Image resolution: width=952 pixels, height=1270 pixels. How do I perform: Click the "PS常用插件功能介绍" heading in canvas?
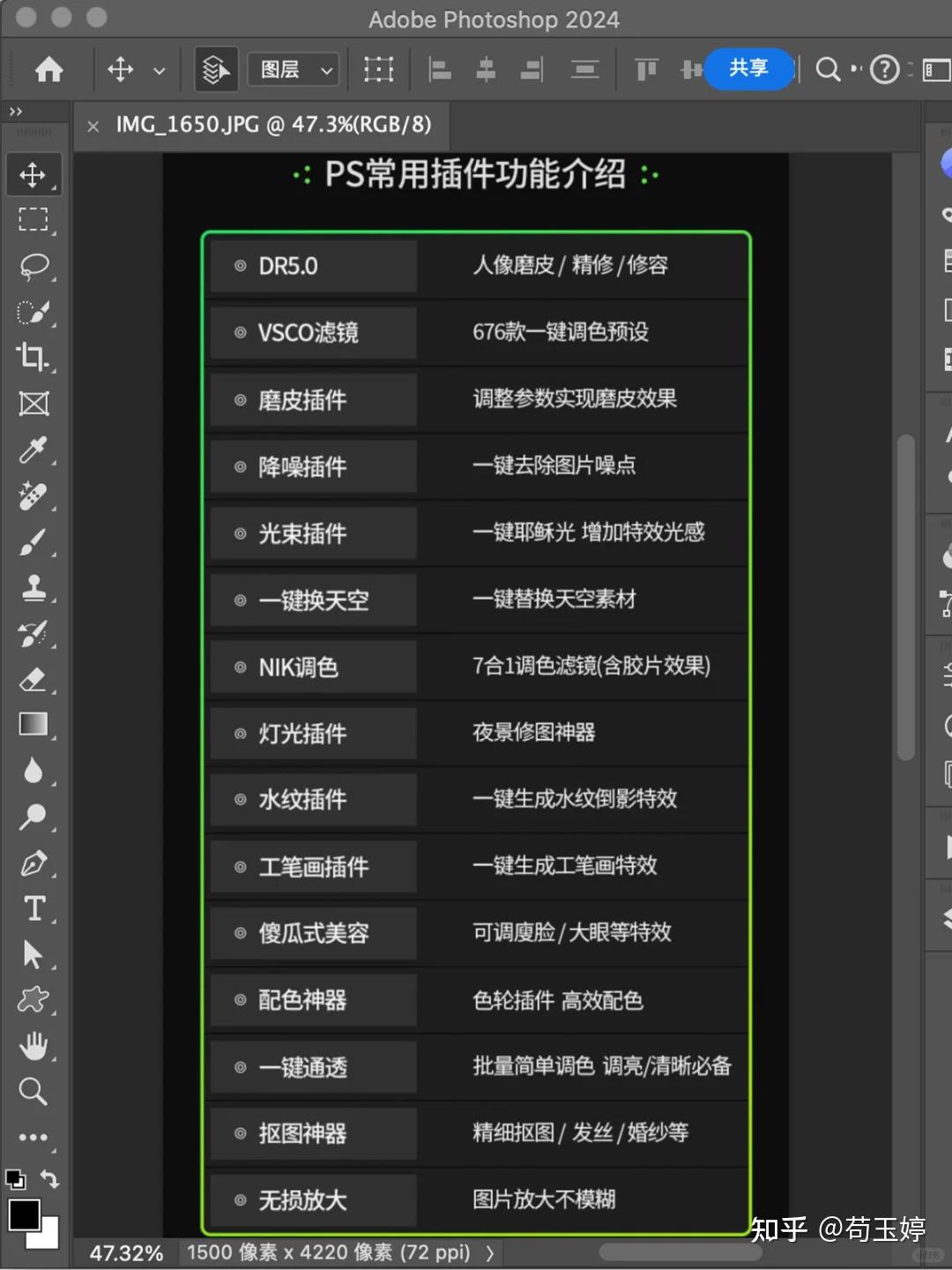[x=475, y=174]
